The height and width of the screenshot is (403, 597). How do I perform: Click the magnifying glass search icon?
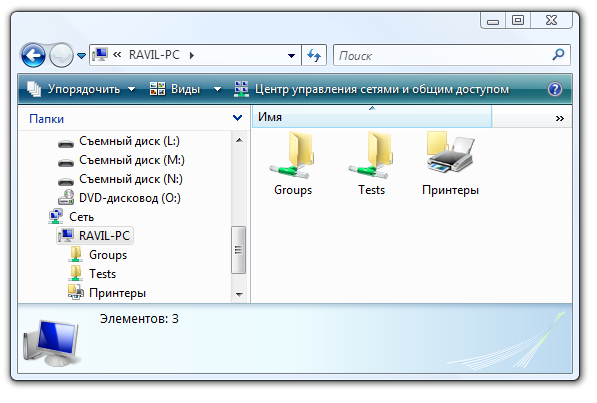pyautogui.click(x=558, y=55)
